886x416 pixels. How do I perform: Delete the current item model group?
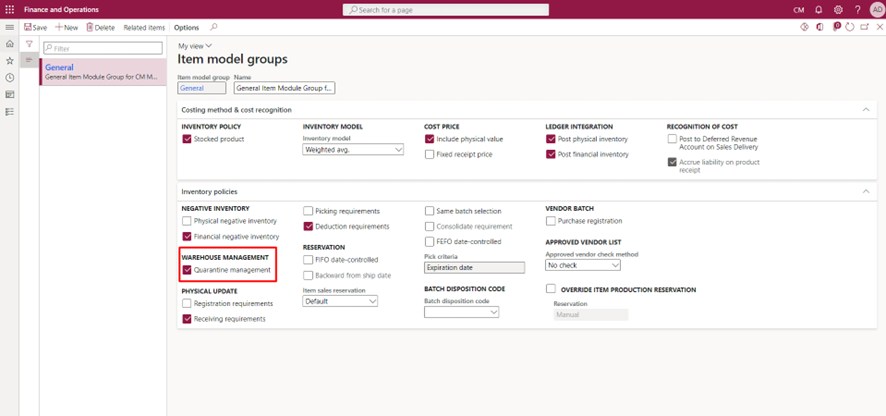pyautogui.click(x=100, y=27)
